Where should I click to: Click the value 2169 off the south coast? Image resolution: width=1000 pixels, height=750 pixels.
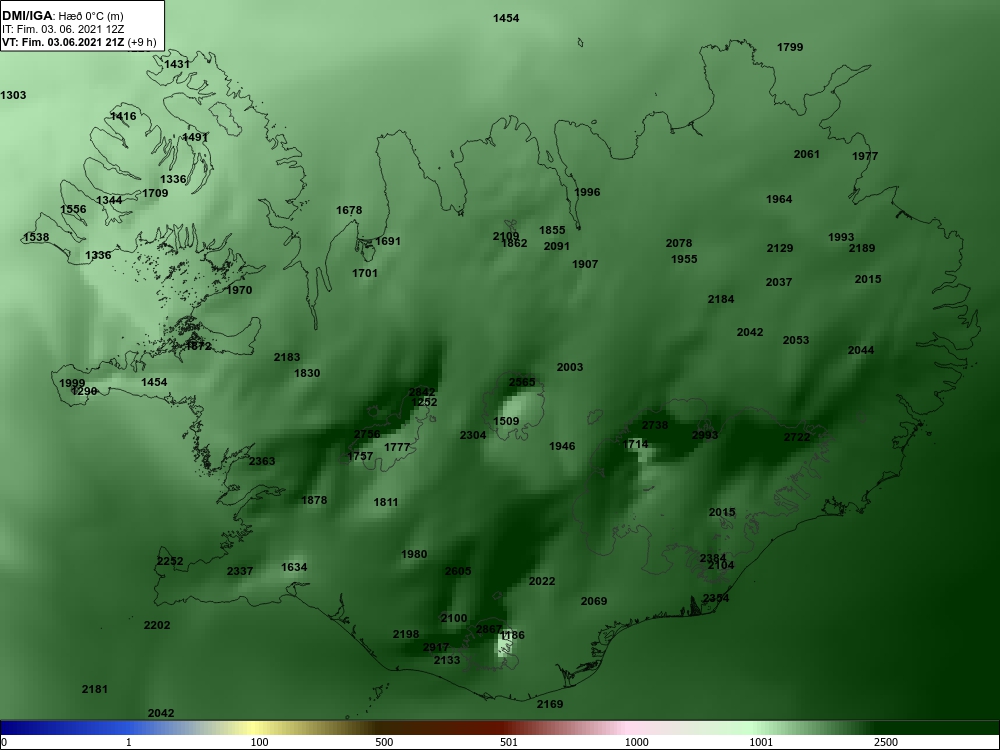[550, 704]
